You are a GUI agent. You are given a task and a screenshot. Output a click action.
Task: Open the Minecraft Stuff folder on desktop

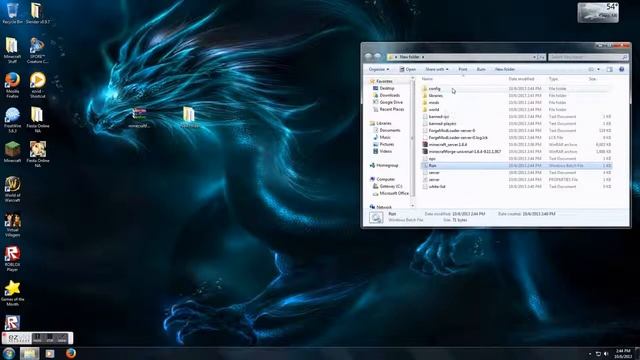tap(12, 50)
